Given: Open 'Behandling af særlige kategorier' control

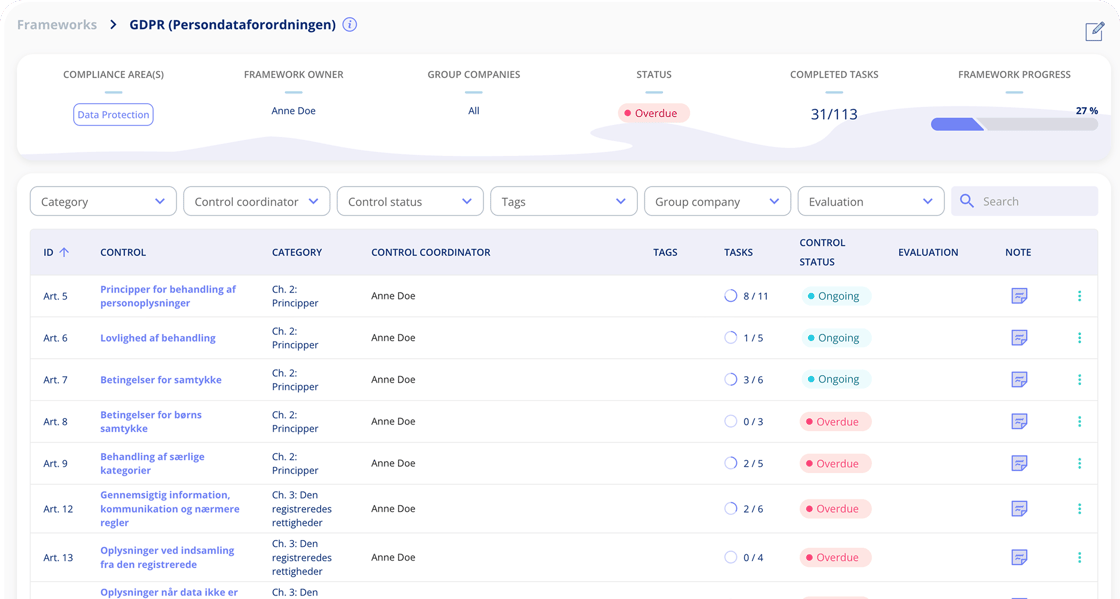Looking at the screenshot, I should tap(152, 463).
